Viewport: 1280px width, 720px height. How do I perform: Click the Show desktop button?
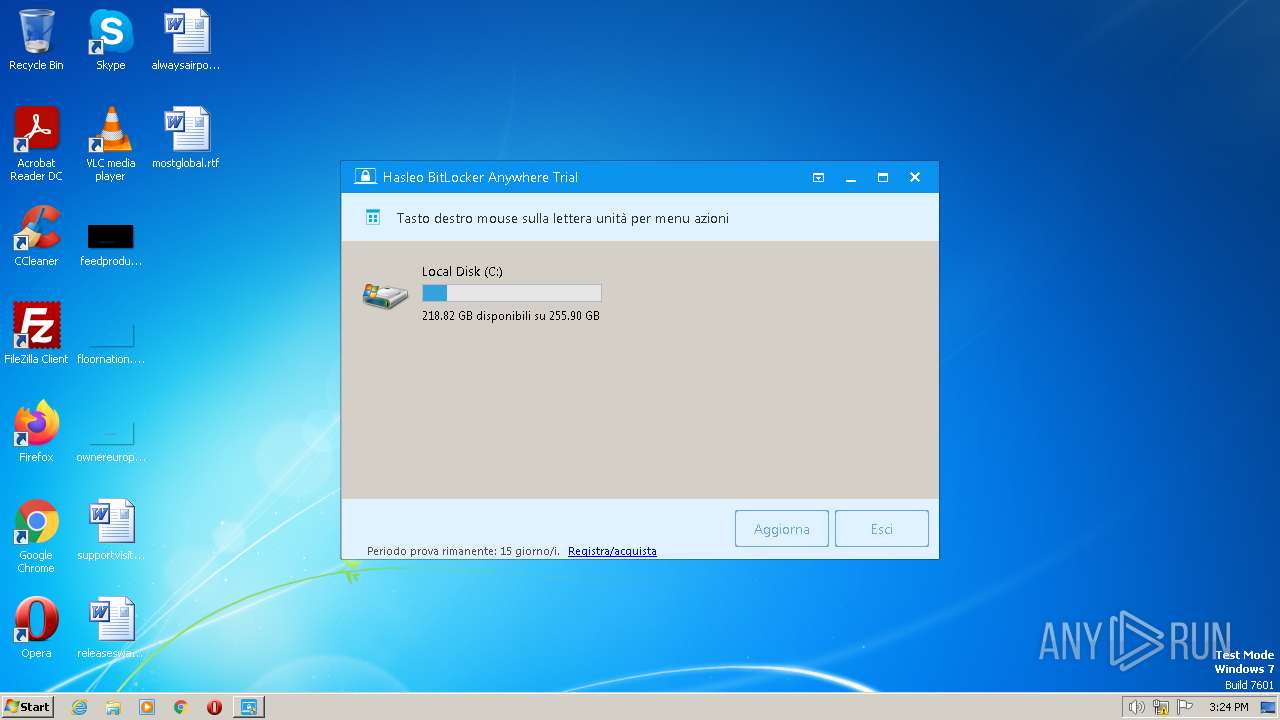point(1270,707)
